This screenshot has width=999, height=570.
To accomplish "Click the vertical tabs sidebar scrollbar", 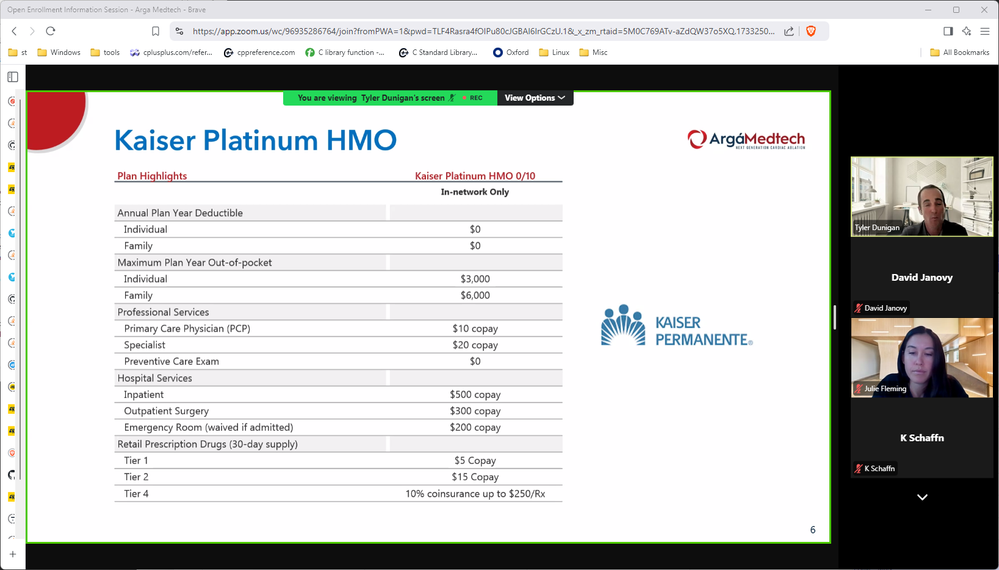I will [x=22, y=287].
